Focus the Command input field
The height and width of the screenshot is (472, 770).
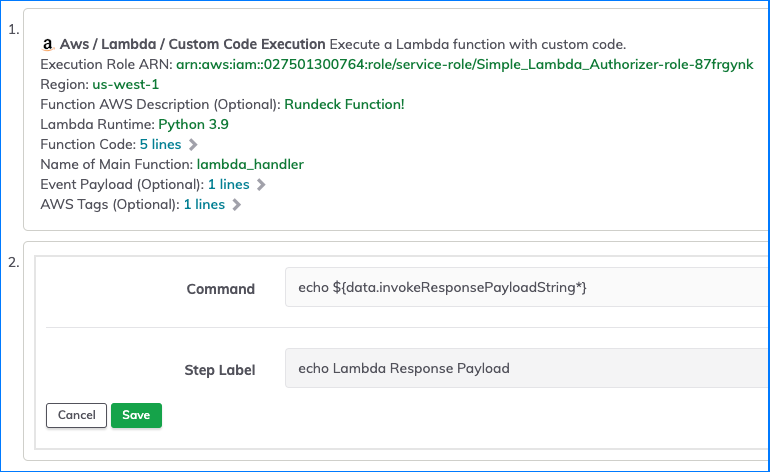pos(527,287)
